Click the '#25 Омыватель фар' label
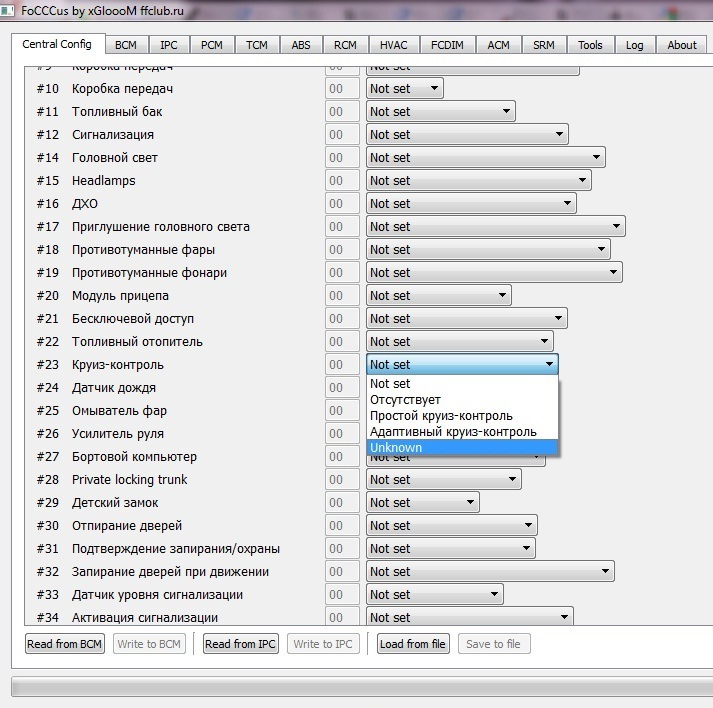Image resolution: width=713 pixels, height=708 pixels. click(x=102, y=411)
